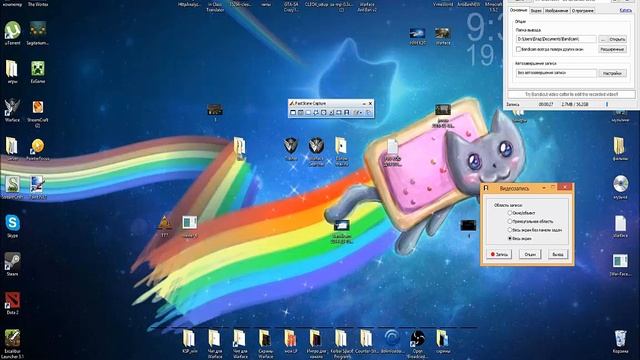640x360 pixels.
Task: Select the Counter-Str folder at bottom
Action: point(366,341)
